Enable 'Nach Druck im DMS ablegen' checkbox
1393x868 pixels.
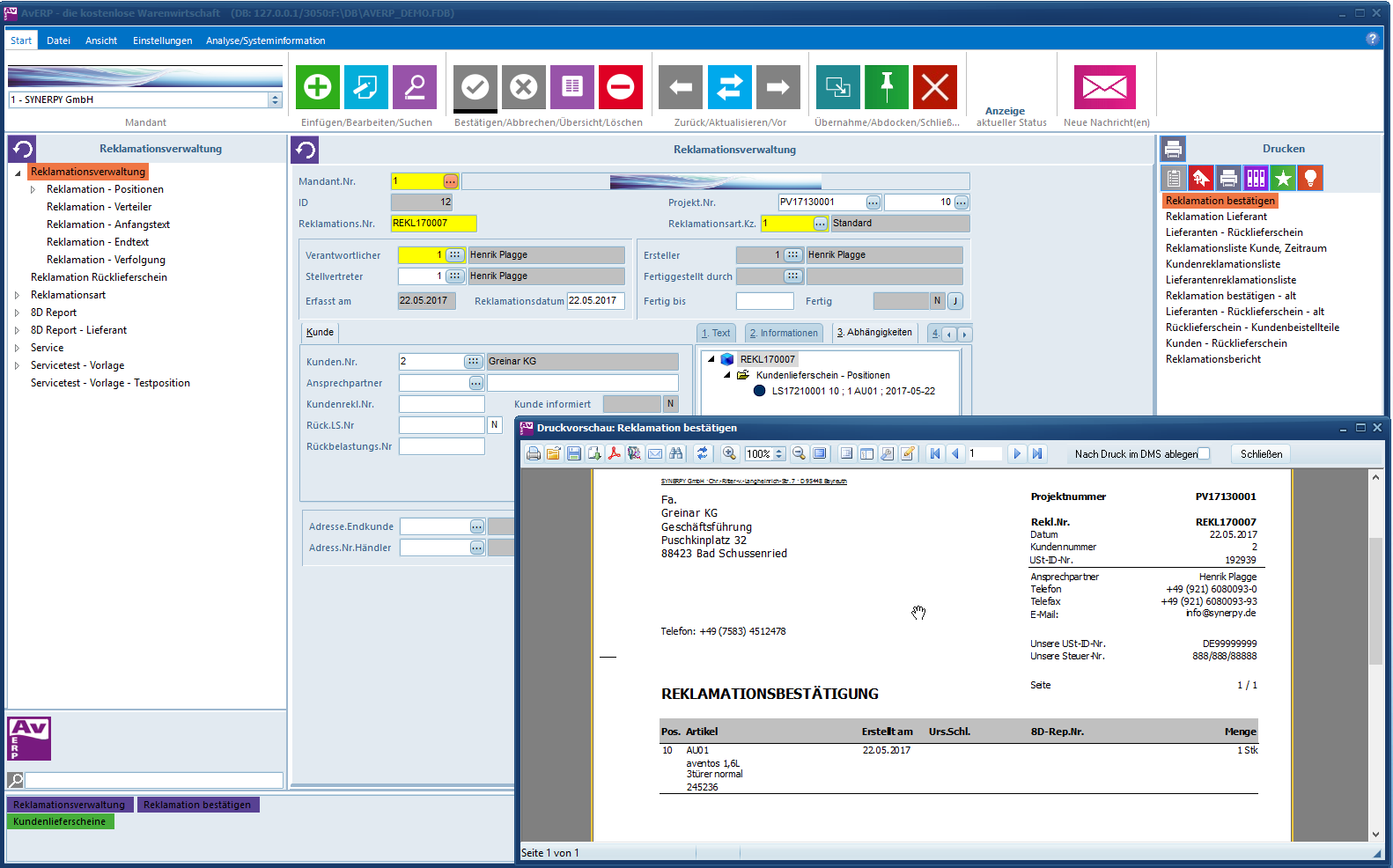1204,453
